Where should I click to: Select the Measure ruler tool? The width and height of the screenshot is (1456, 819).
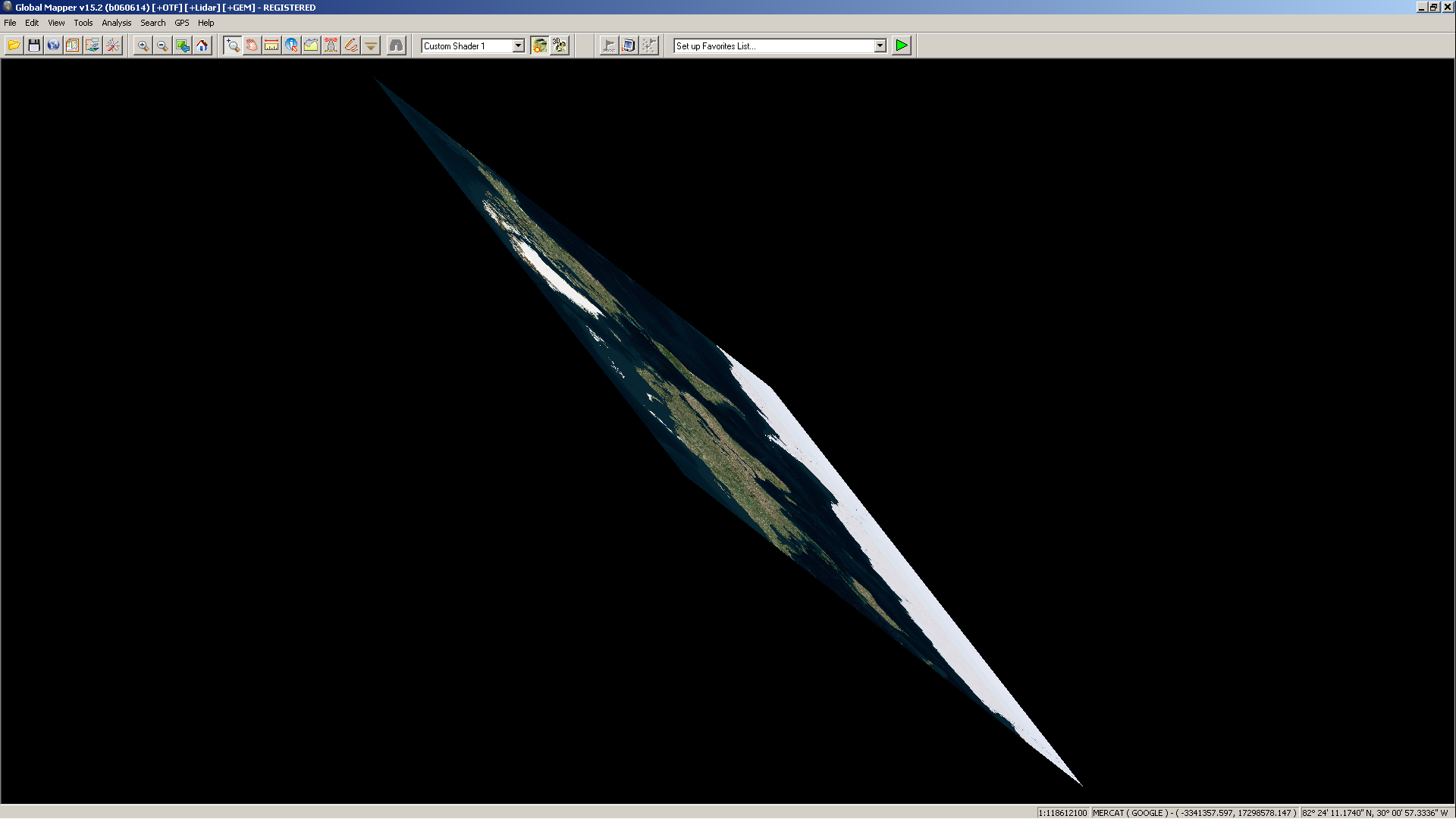[271, 45]
